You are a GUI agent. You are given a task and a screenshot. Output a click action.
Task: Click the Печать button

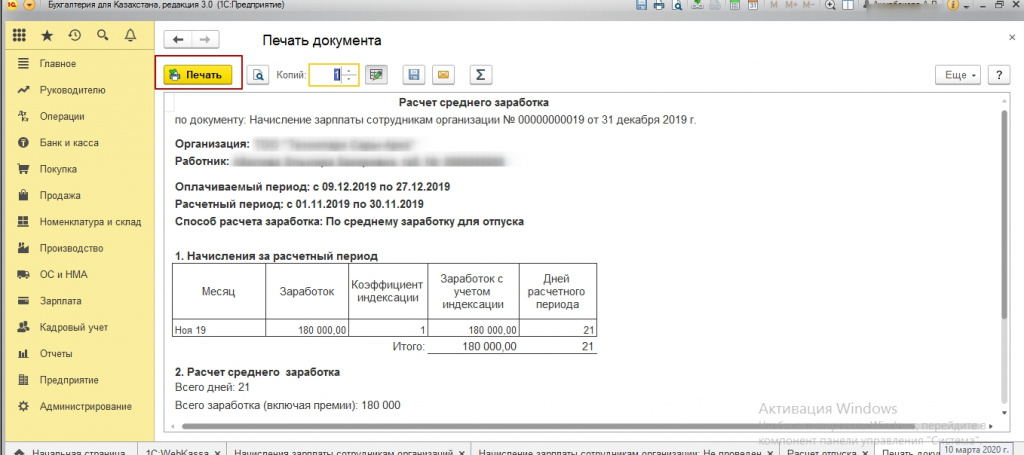coord(198,75)
